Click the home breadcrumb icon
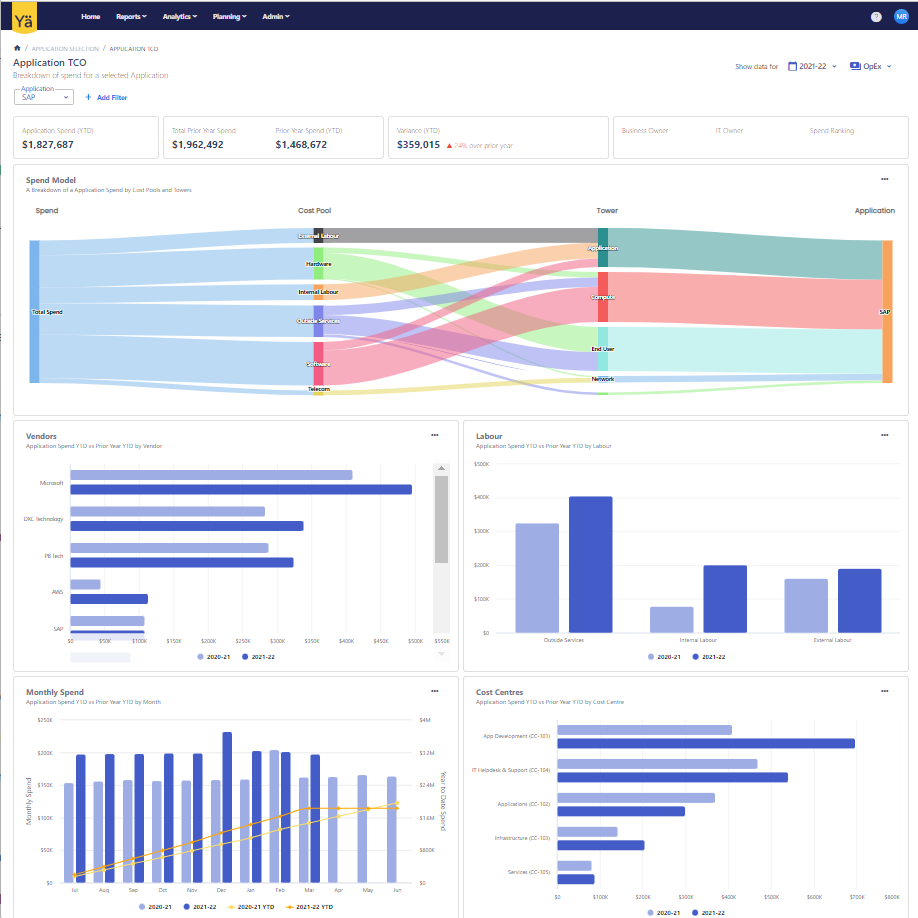This screenshot has height=918, width=918. [x=17, y=48]
